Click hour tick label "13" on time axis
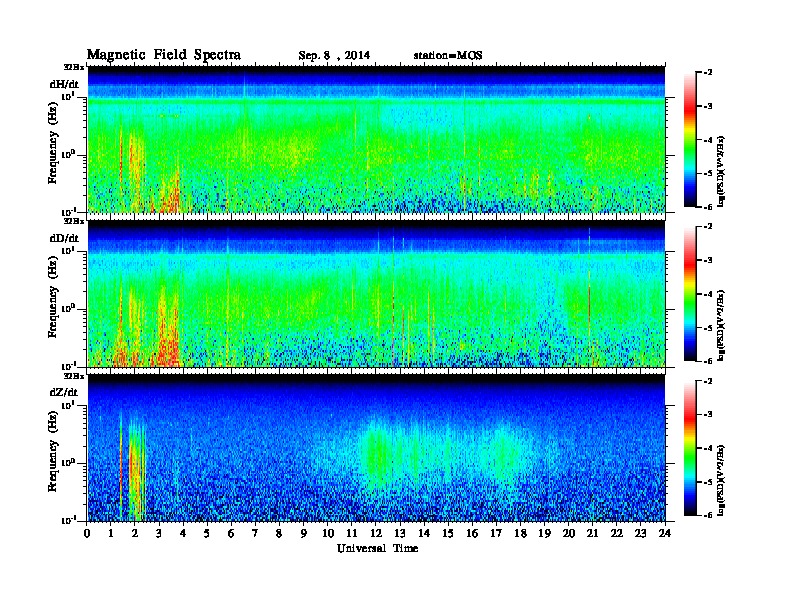Image resolution: width=792 pixels, height=612 pixels. pyautogui.click(x=400, y=533)
